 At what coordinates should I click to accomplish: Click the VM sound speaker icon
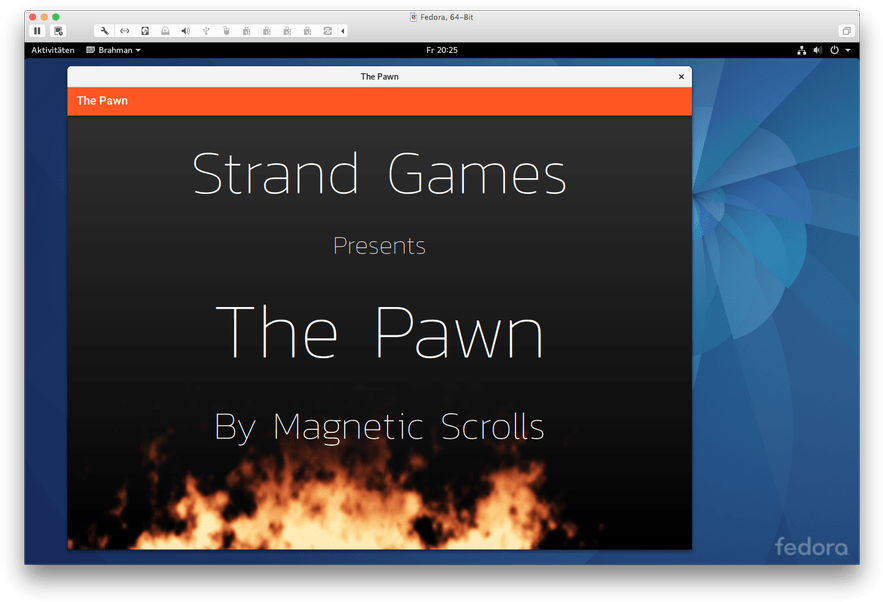pyautogui.click(x=185, y=31)
